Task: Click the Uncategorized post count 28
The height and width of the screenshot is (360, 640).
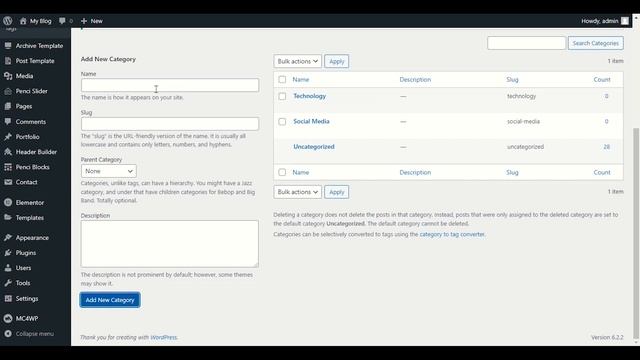Action: [607, 147]
